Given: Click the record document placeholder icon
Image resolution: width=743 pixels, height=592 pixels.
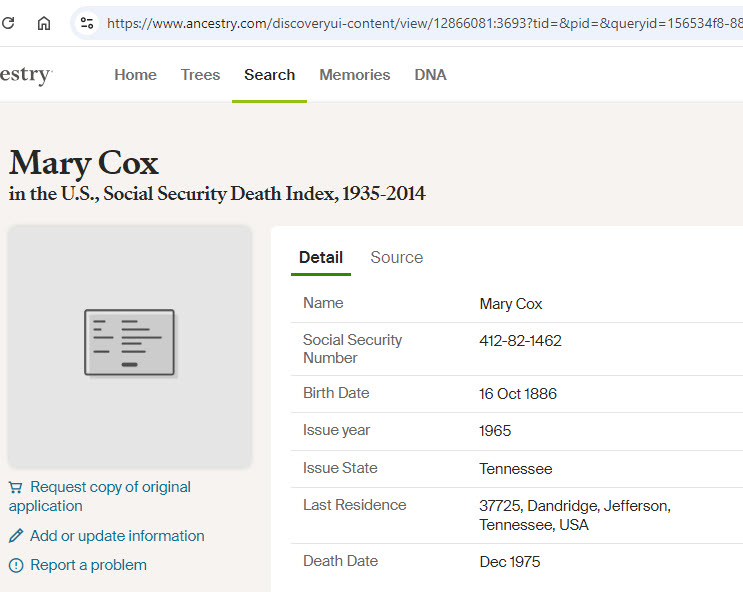Looking at the screenshot, I should click(129, 342).
